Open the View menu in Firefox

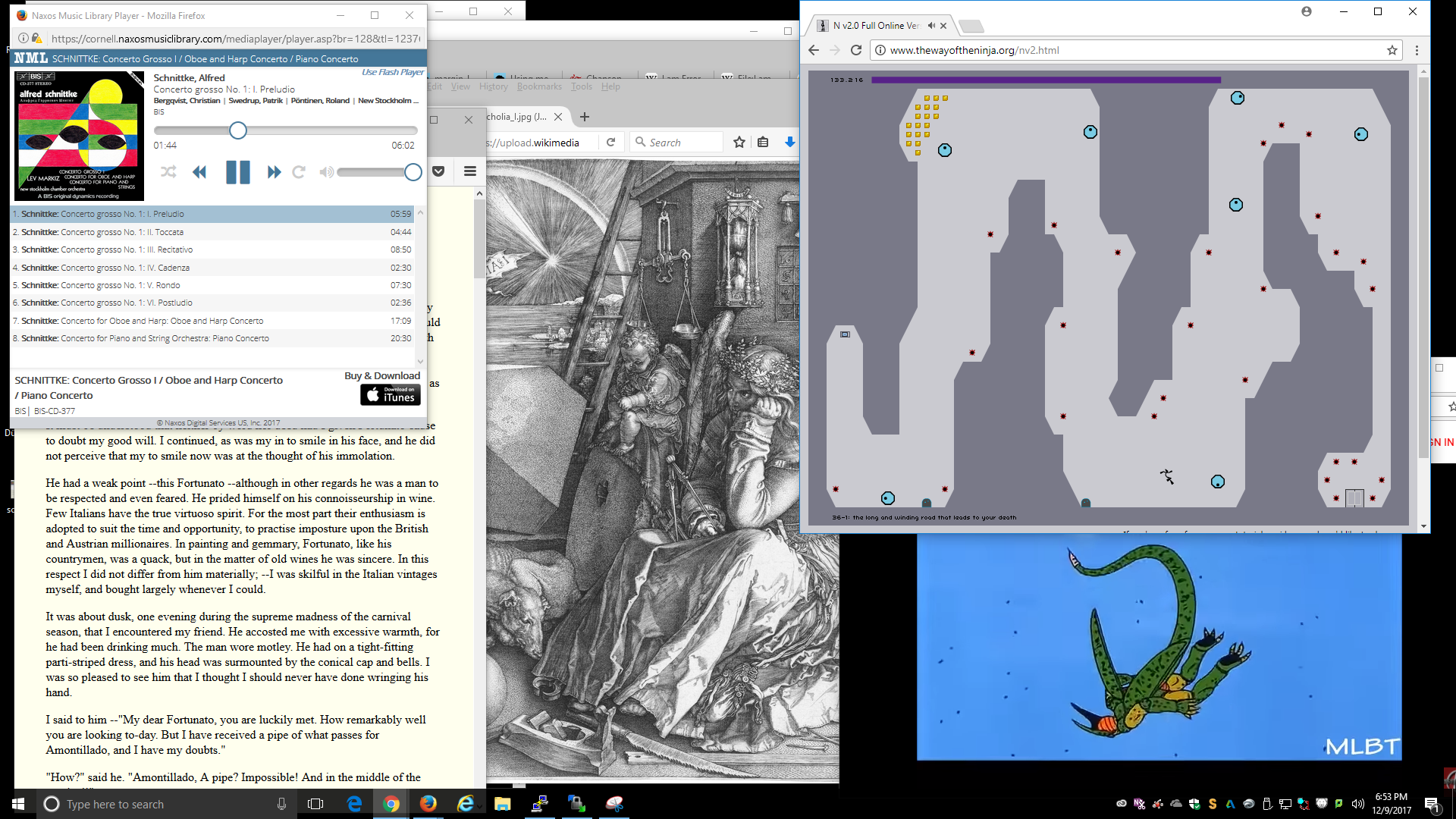460,86
